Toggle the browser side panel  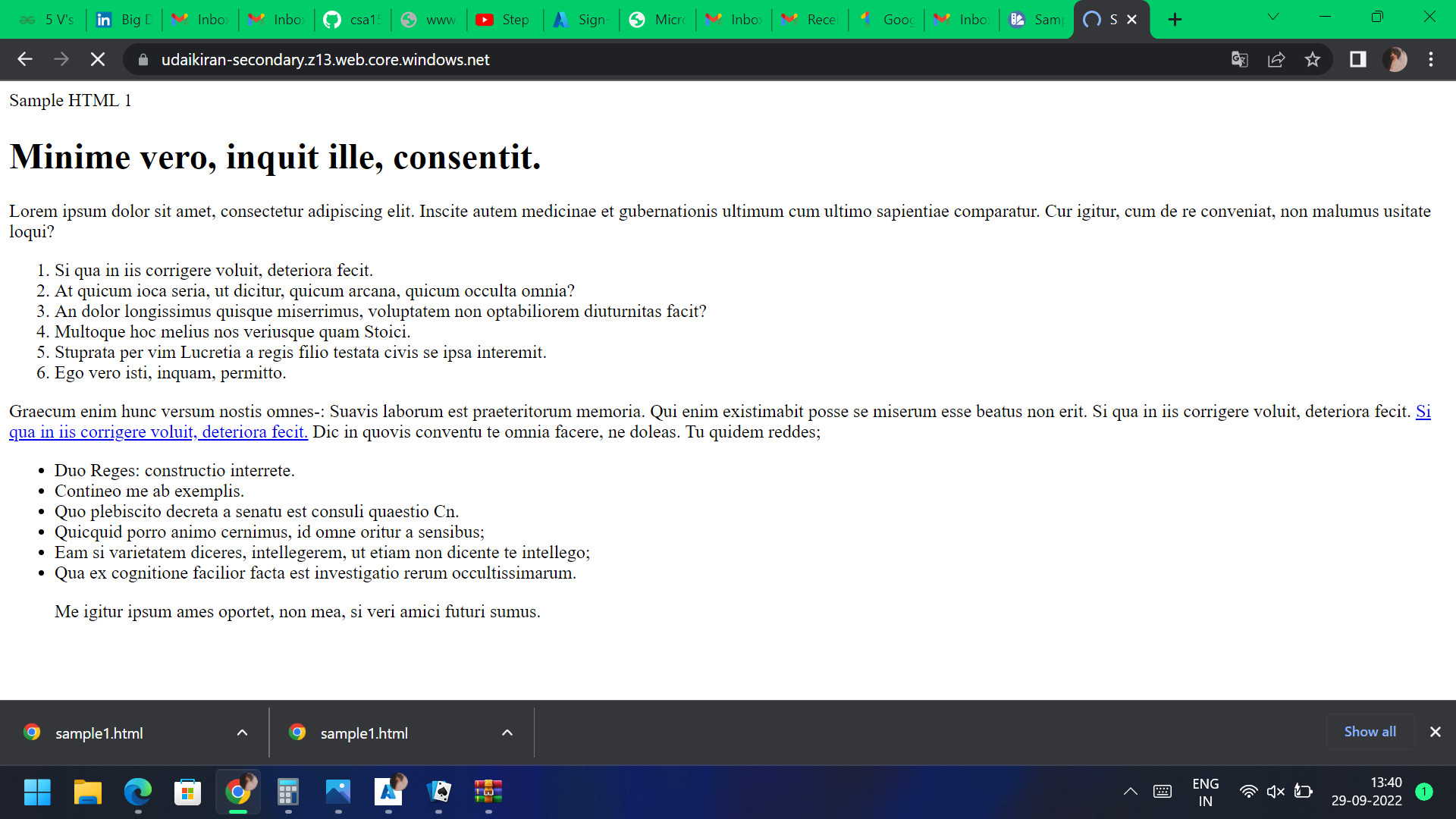1357,59
